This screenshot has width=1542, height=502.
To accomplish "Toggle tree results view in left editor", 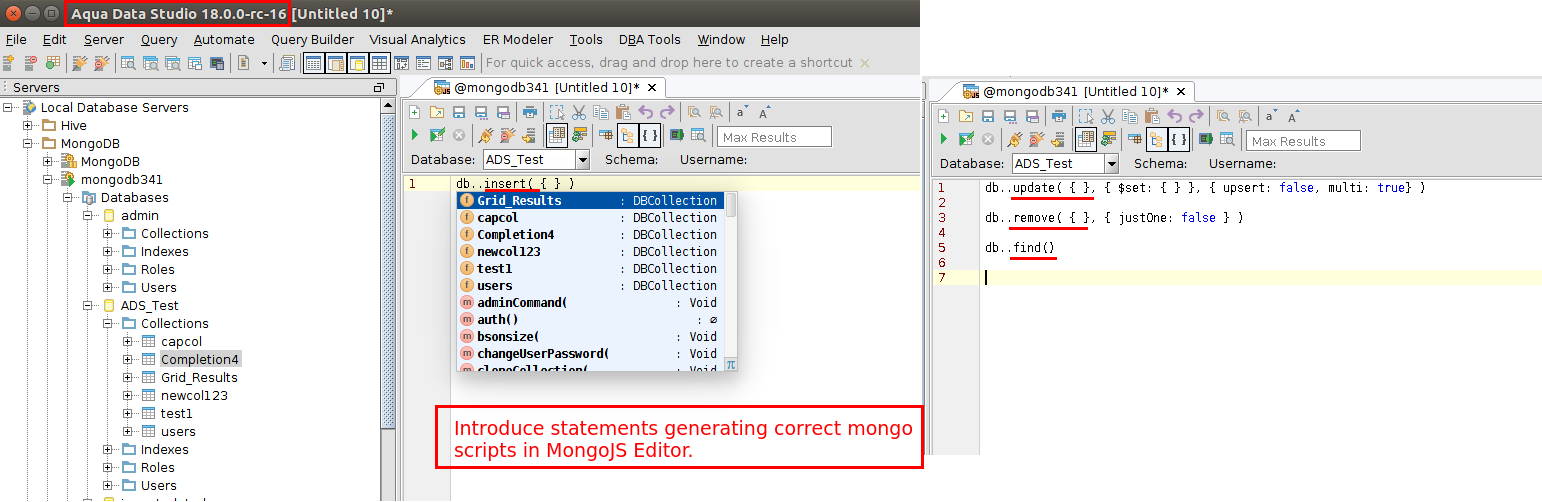I will [x=627, y=135].
